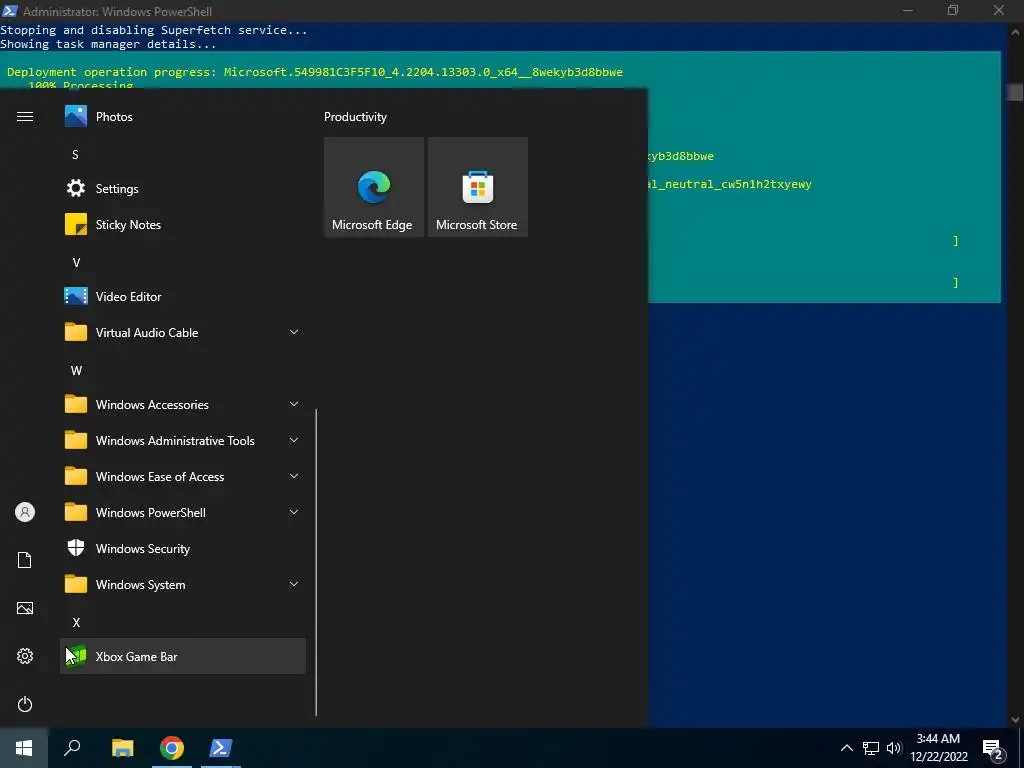Open the Windows System folder
Image resolution: width=1024 pixels, height=768 pixels.
(183, 584)
